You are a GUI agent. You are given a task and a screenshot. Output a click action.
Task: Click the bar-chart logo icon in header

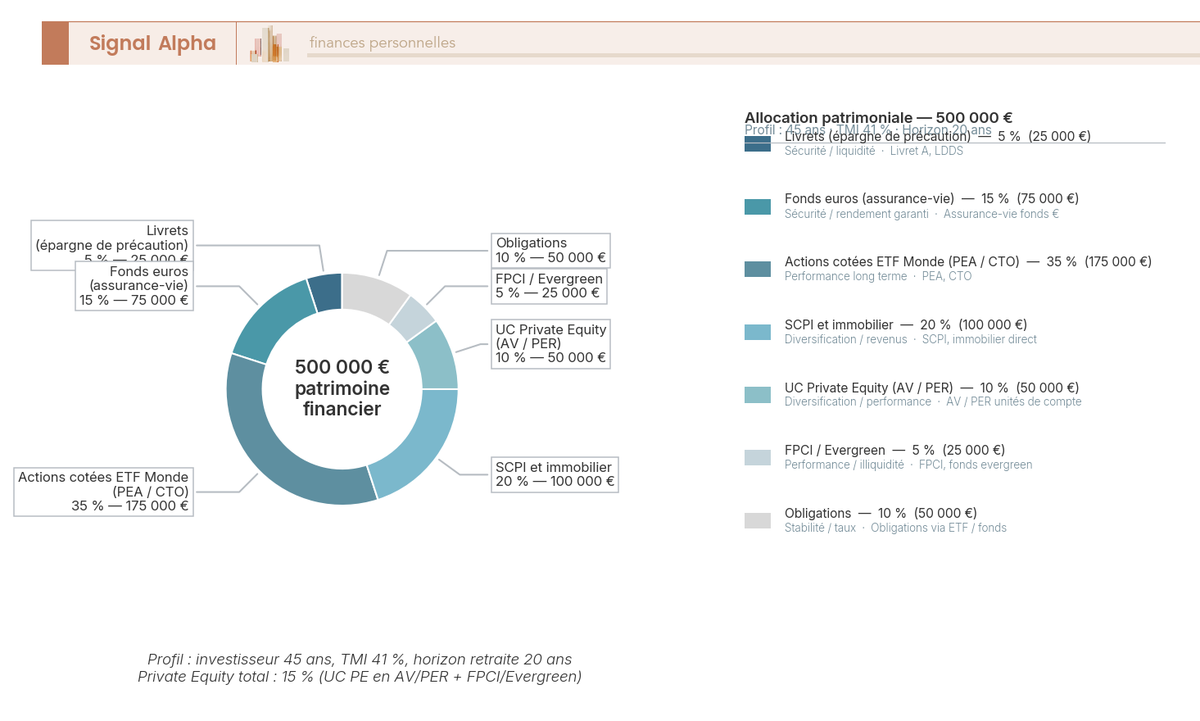(270, 44)
